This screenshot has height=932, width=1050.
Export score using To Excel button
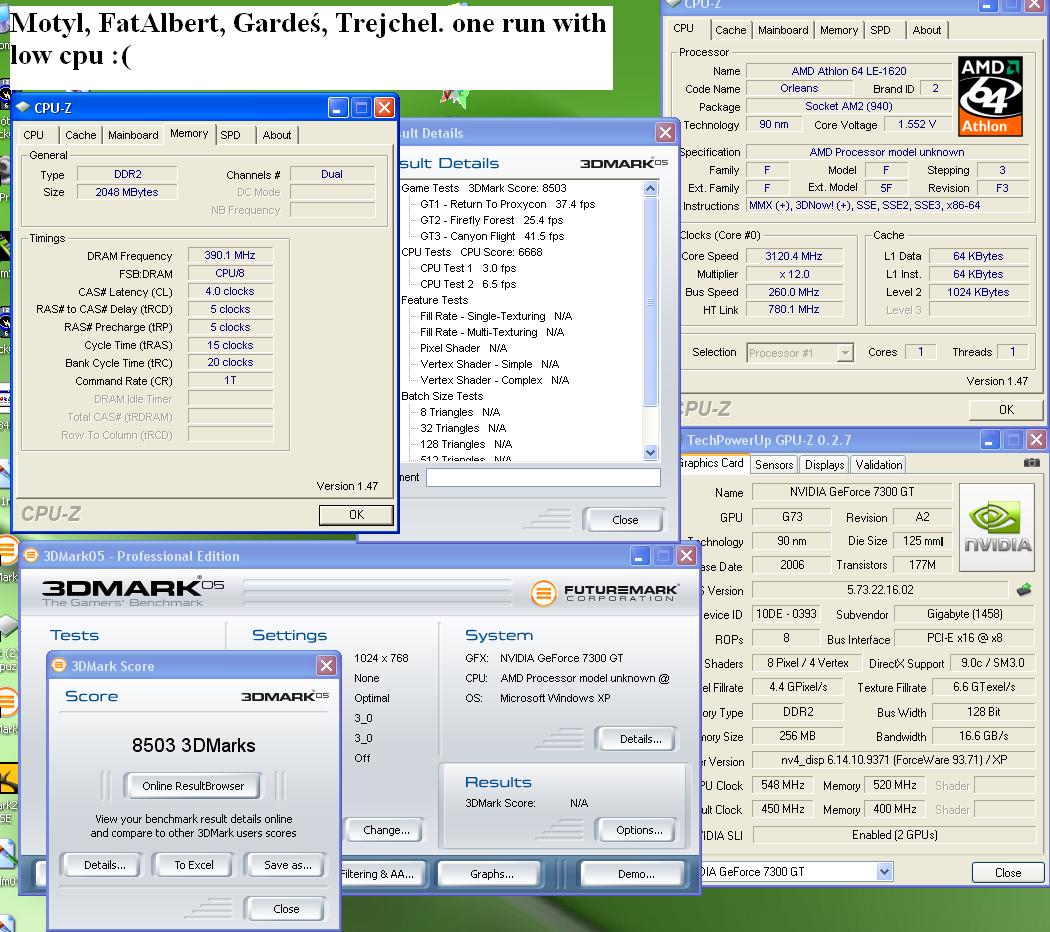pyautogui.click(x=194, y=865)
